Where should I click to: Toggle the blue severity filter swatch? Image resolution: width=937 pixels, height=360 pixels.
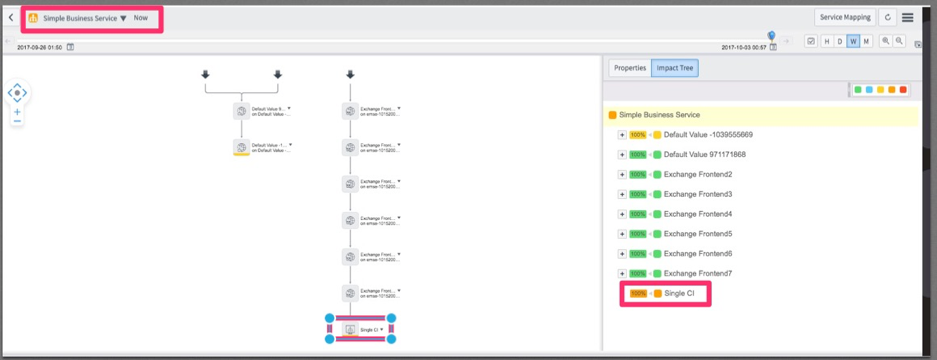tap(869, 90)
